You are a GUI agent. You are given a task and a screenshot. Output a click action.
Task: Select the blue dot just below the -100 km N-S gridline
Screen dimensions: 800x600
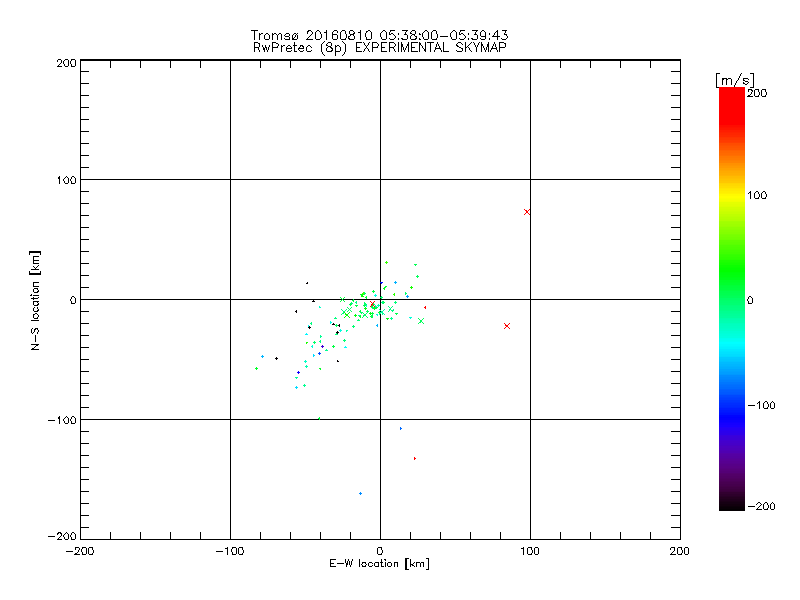401,429
